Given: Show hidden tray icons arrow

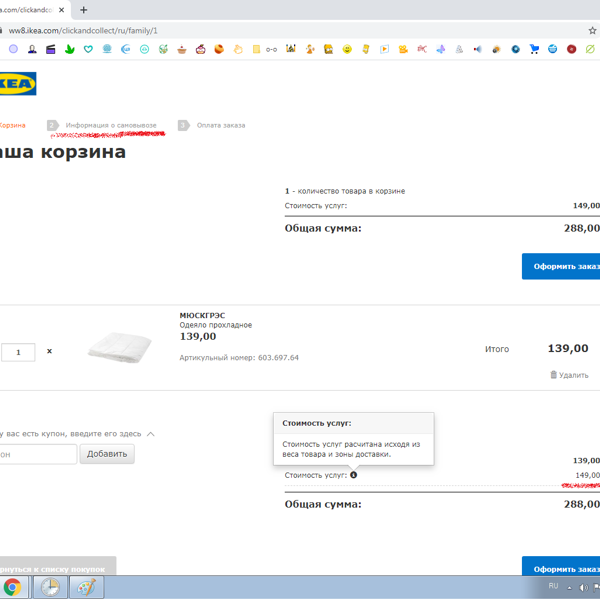Looking at the screenshot, I should click(569, 588).
